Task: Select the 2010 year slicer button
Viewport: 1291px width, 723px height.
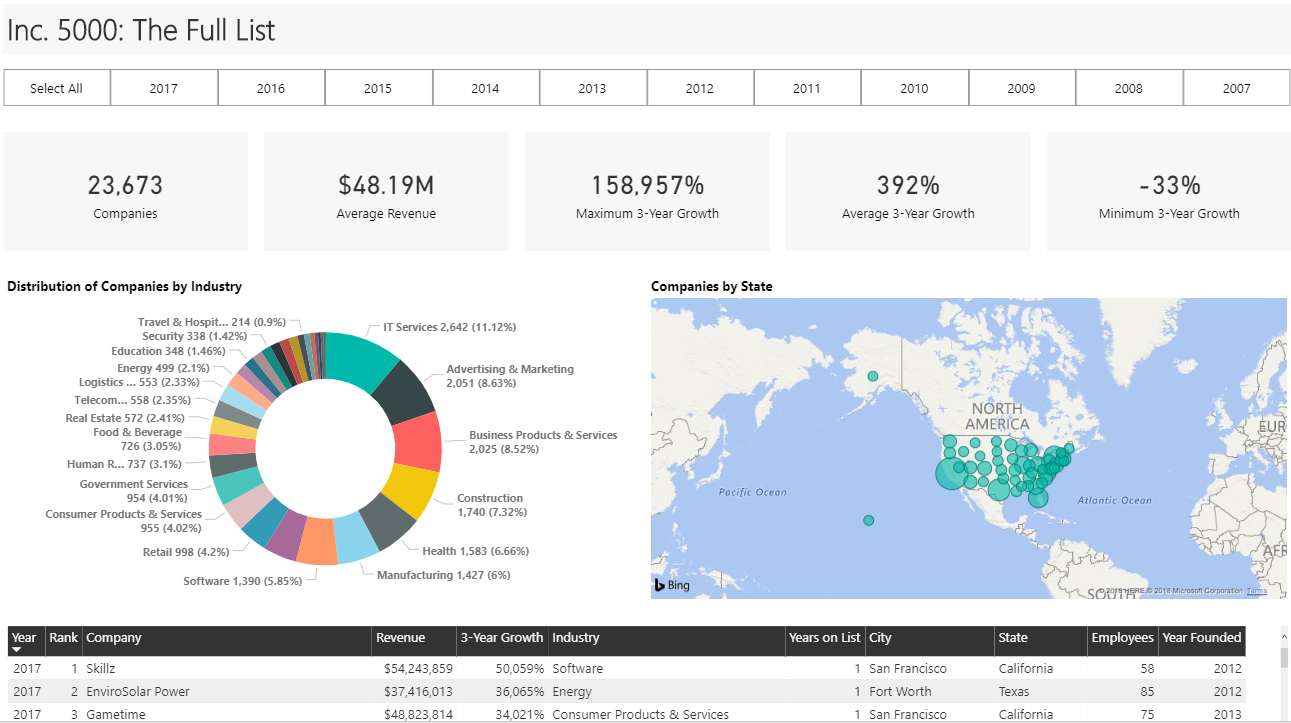Action: pyautogui.click(x=914, y=88)
